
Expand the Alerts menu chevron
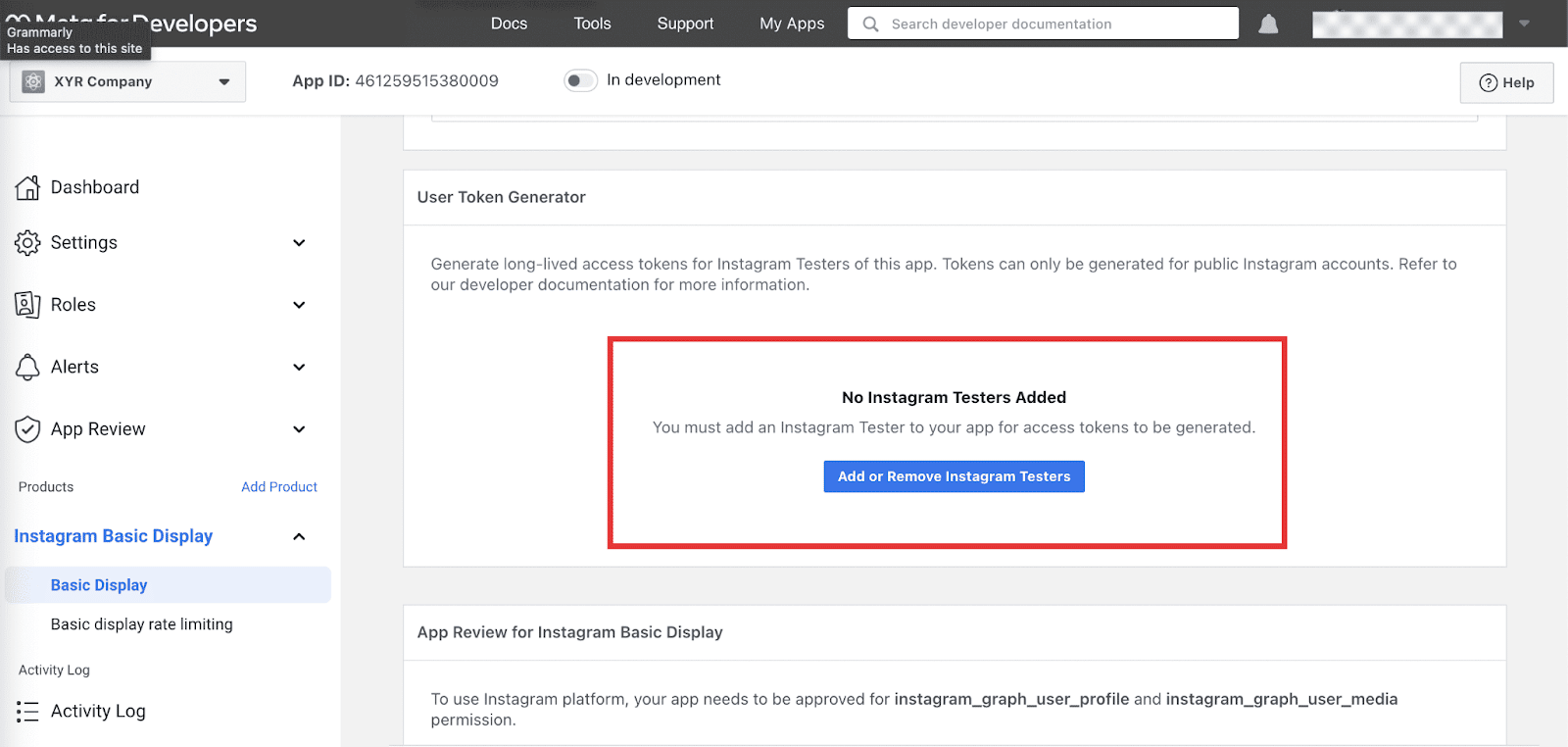[299, 367]
